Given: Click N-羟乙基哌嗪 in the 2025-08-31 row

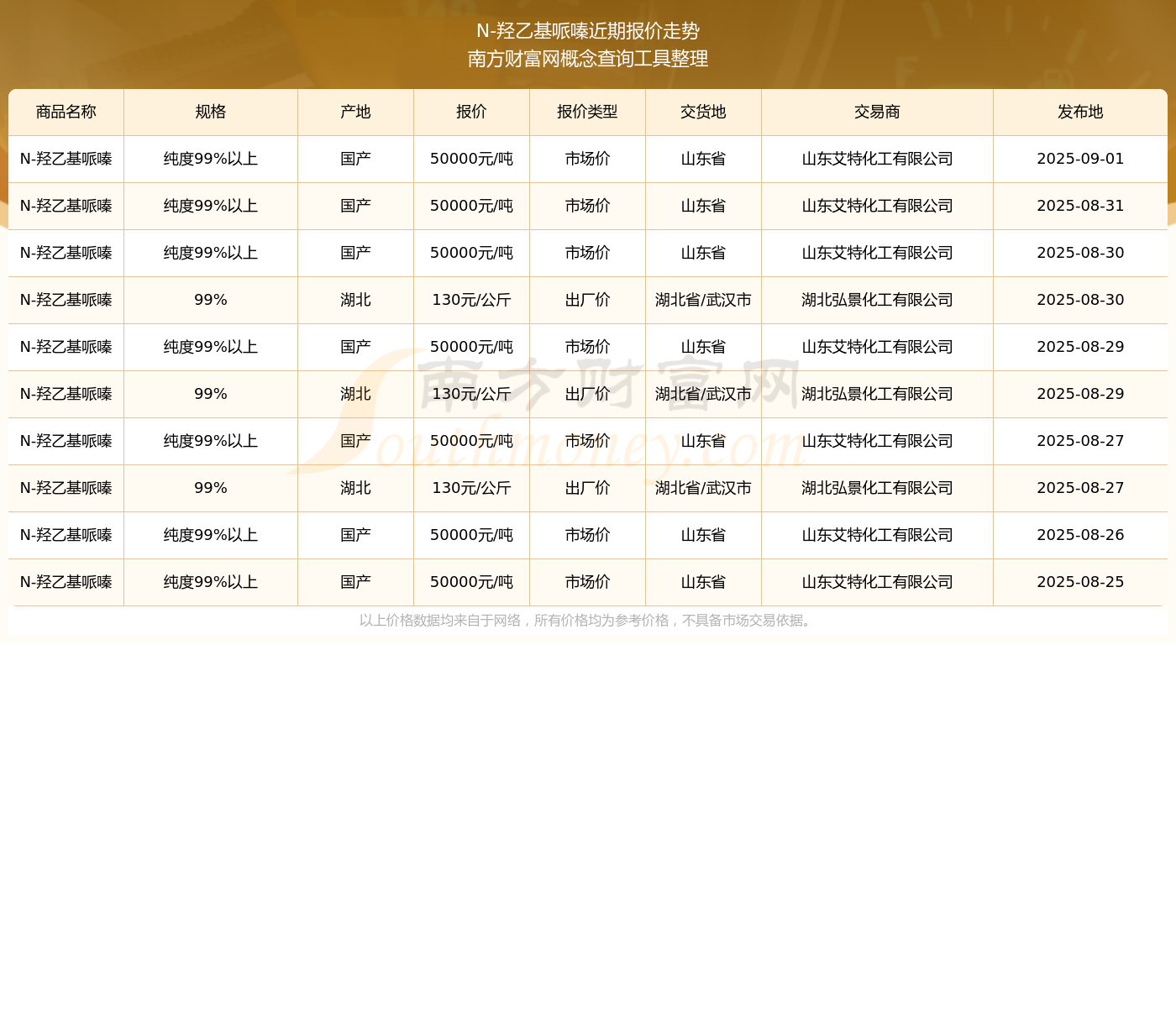Looking at the screenshot, I should (66, 206).
